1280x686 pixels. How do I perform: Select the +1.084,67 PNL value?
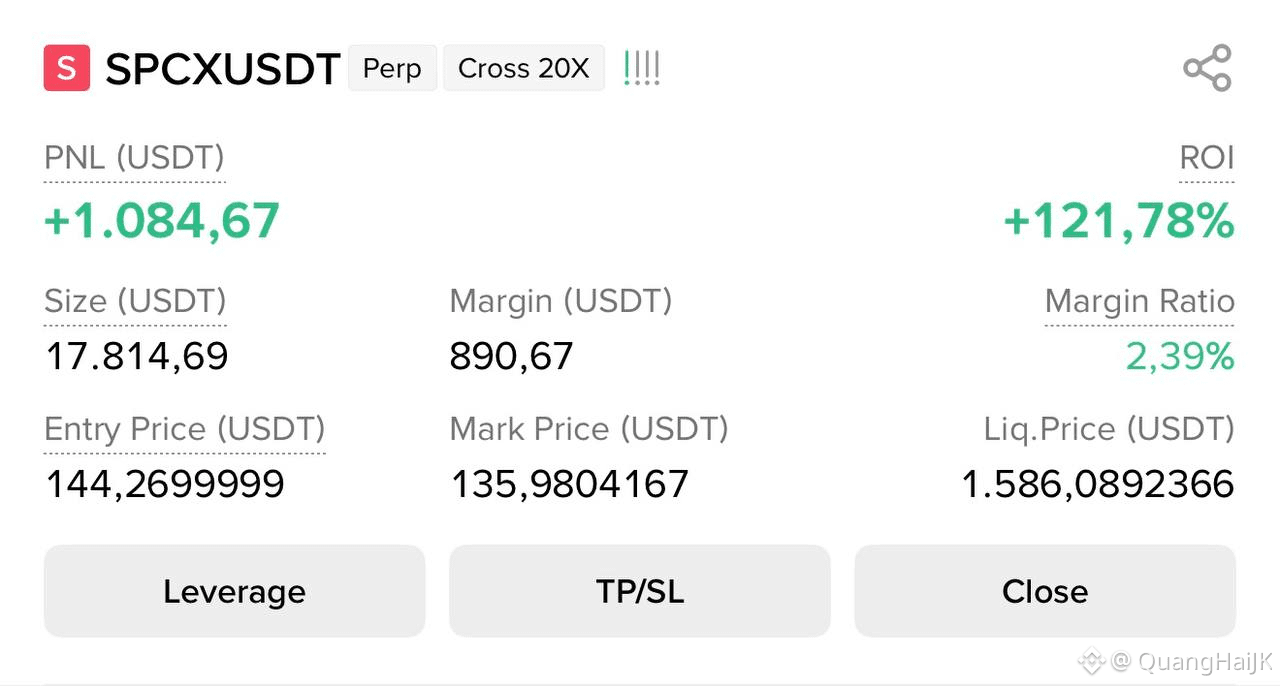coord(162,221)
